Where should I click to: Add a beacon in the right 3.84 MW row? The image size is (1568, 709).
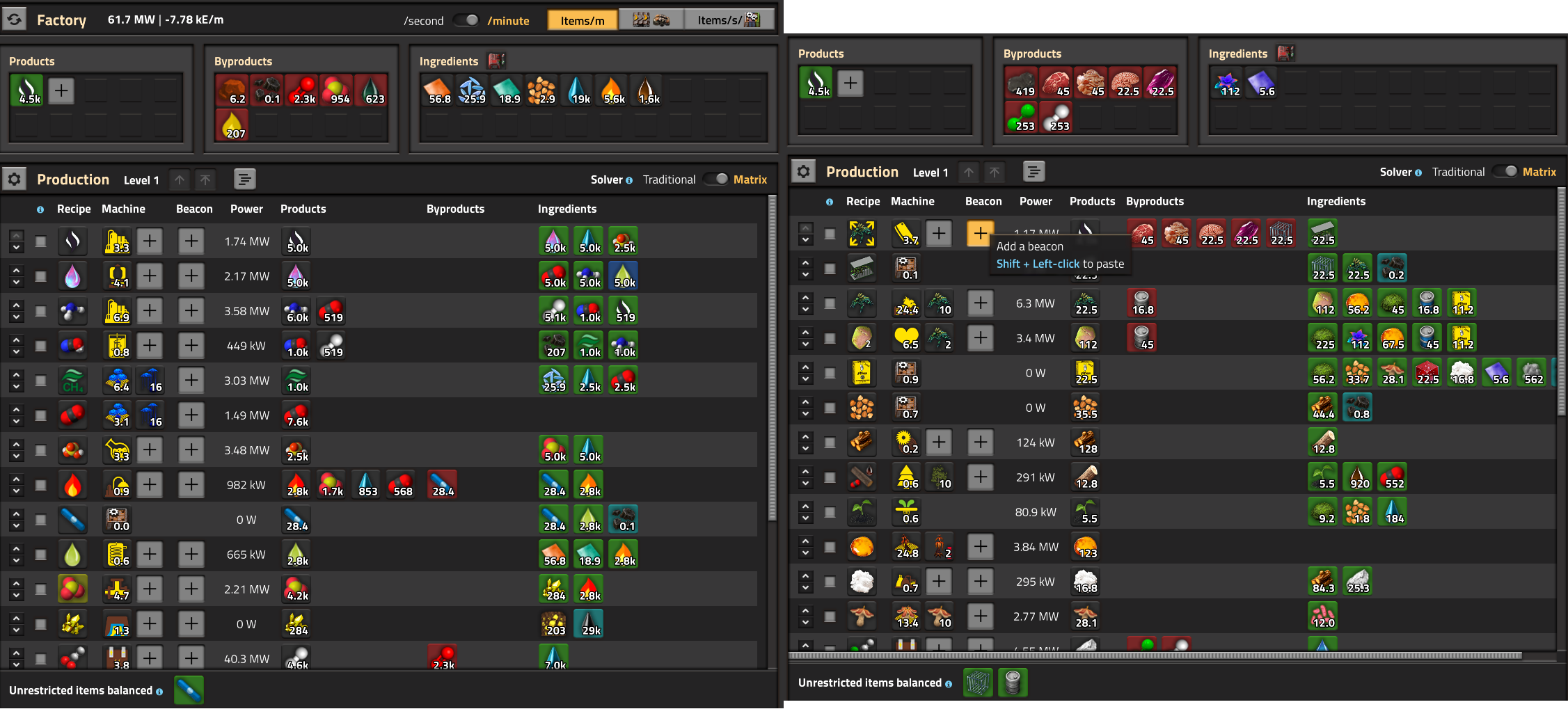[x=980, y=546]
